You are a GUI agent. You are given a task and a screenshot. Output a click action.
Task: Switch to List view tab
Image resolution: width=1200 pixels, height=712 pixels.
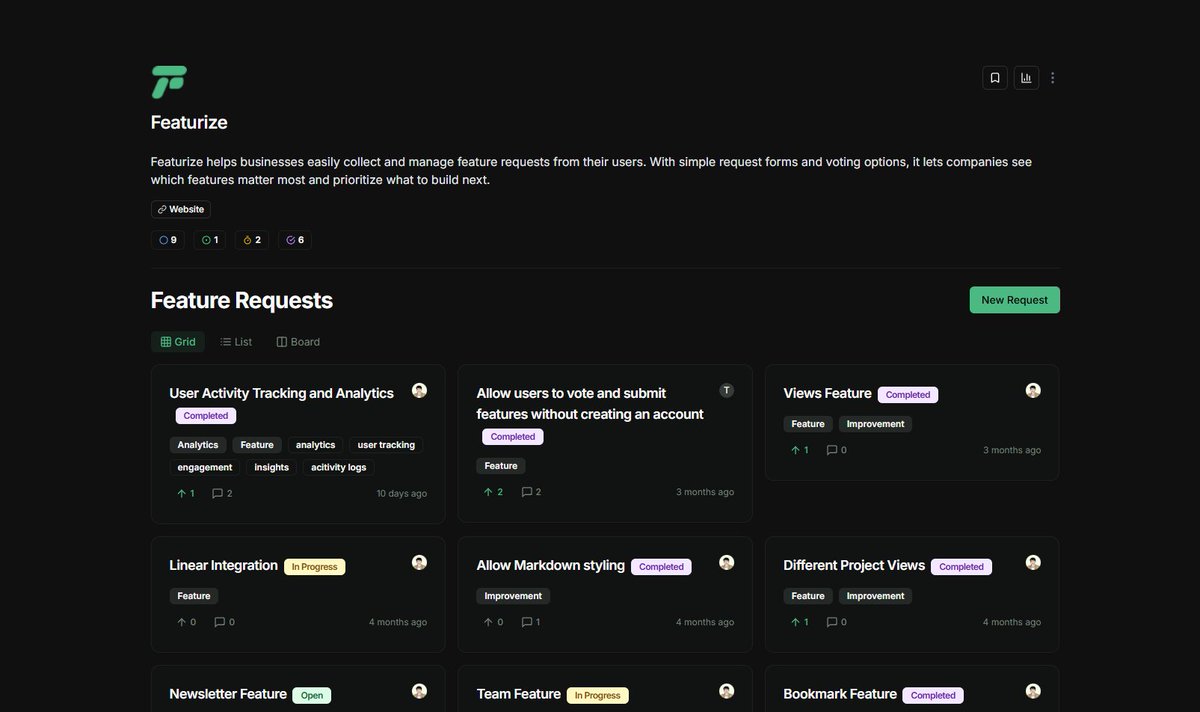(x=236, y=342)
